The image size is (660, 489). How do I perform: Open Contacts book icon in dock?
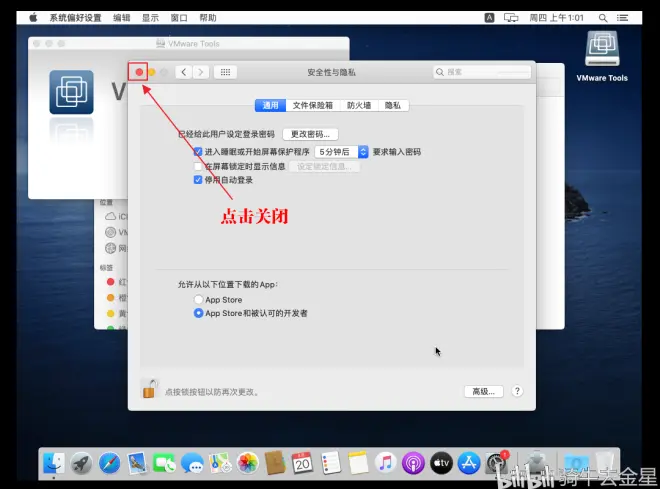[x=275, y=463]
